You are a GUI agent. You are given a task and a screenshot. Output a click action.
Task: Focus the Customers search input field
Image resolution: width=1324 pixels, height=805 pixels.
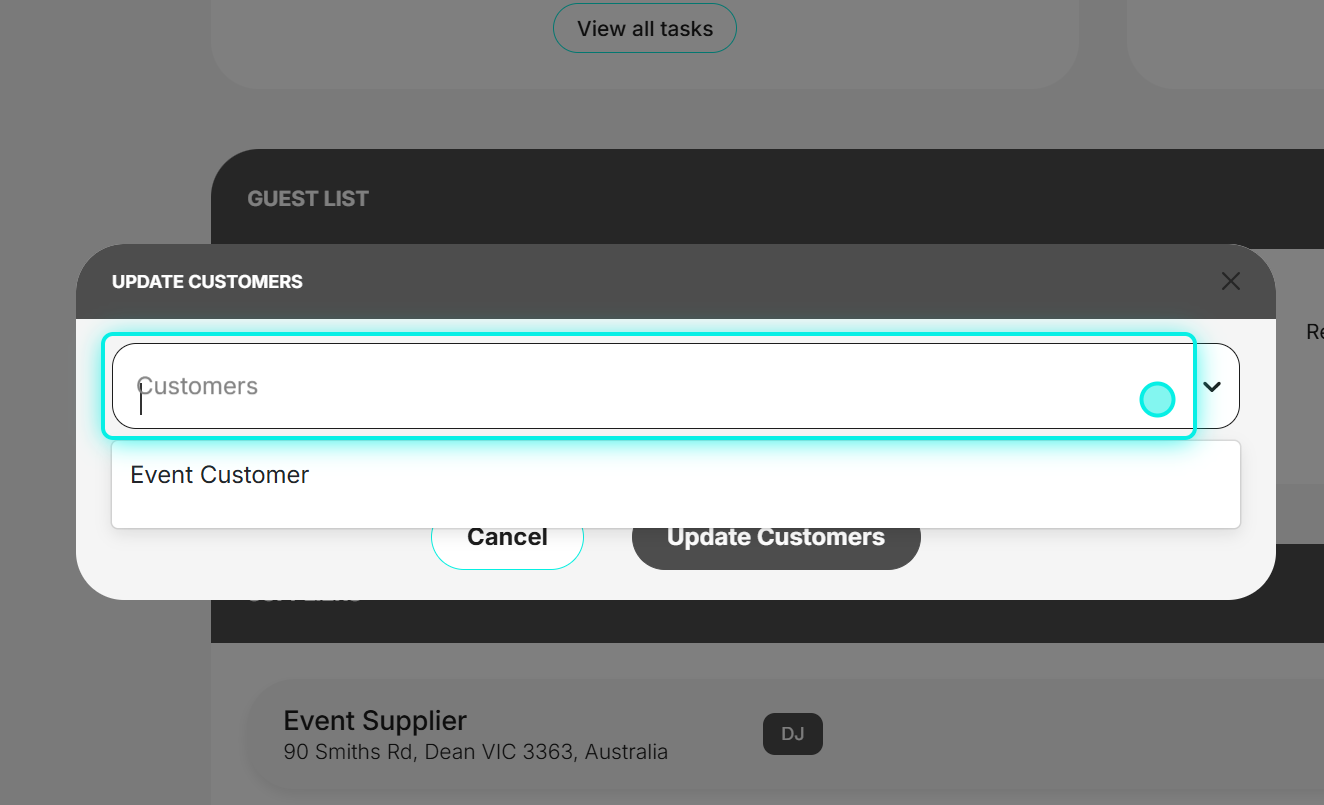650,386
